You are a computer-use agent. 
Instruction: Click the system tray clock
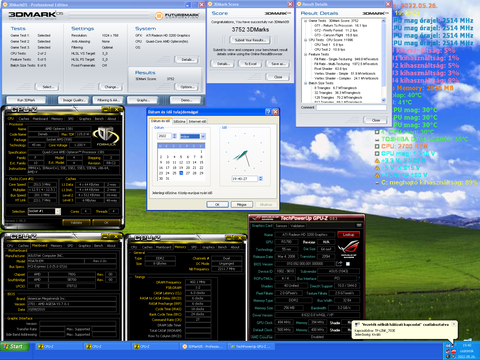[467, 345]
